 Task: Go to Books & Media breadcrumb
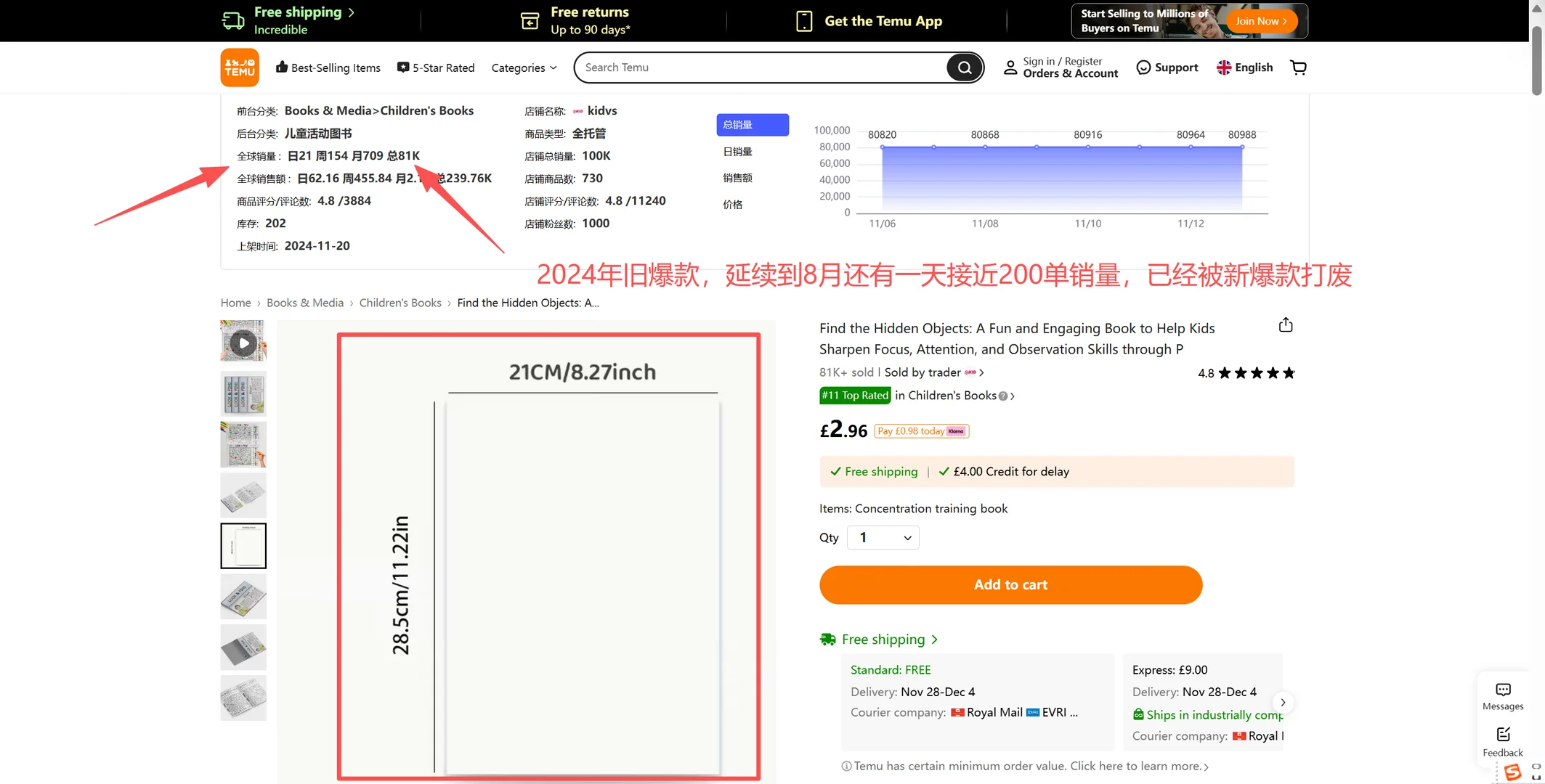pyautogui.click(x=305, y=303)
